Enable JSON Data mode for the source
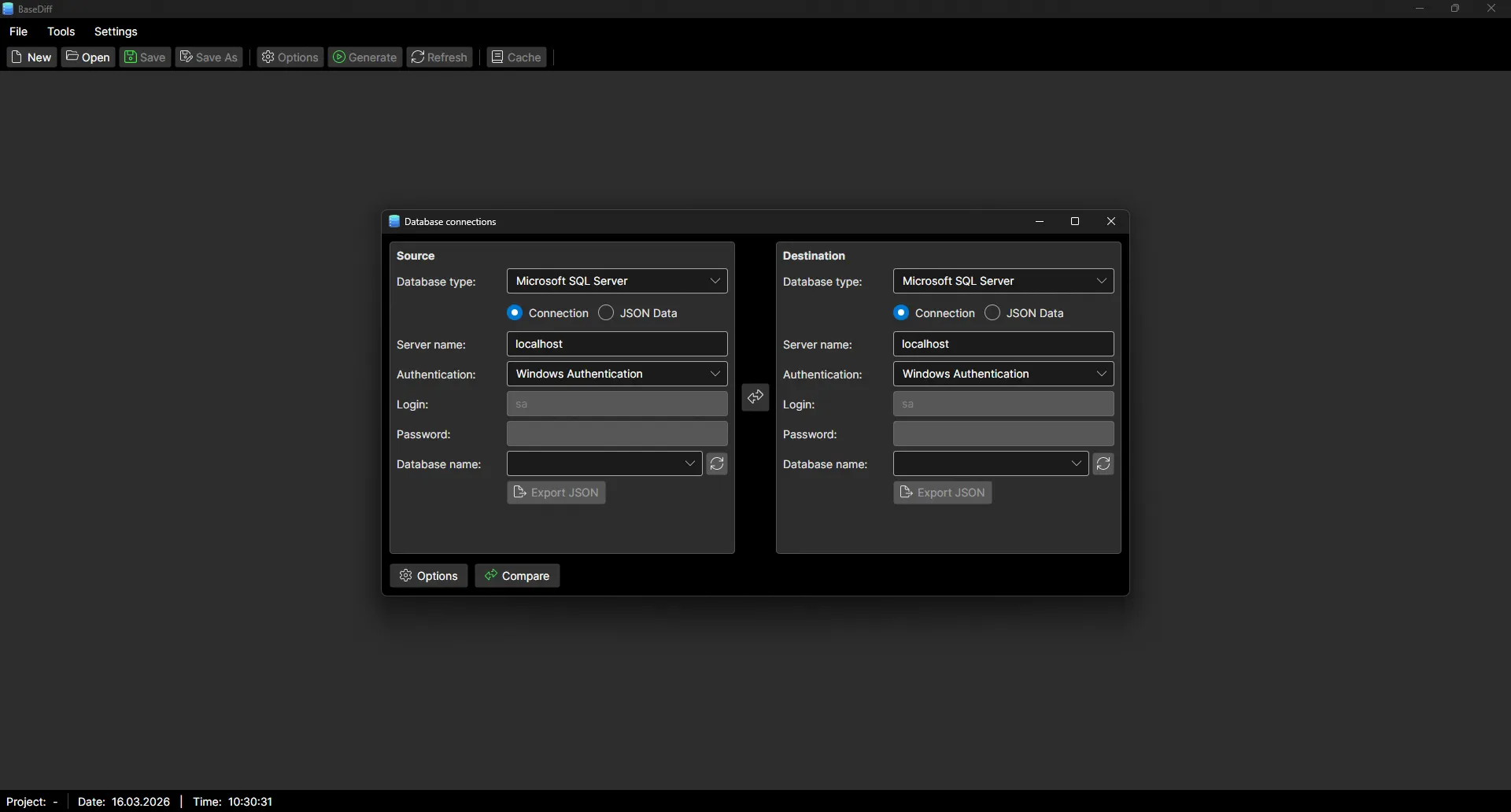Screen dimensions: 1511x812 (x=607, y=312)
